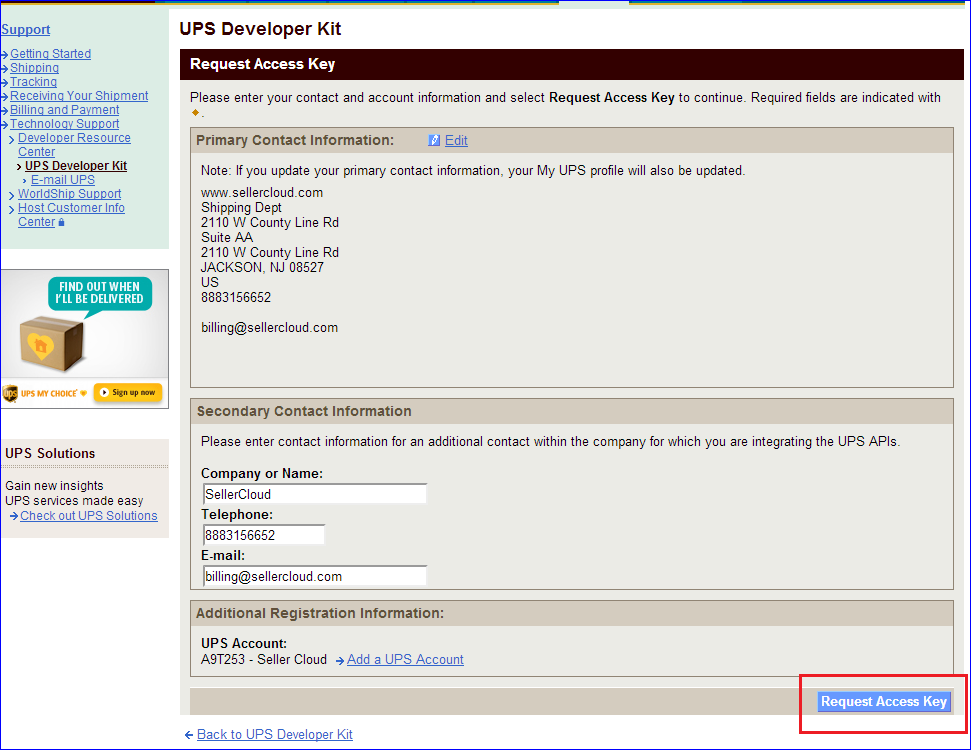Image resolution: width=971 pixels, height=750 pixels.
Task: Go to the Shipping section
Action: 34,68
